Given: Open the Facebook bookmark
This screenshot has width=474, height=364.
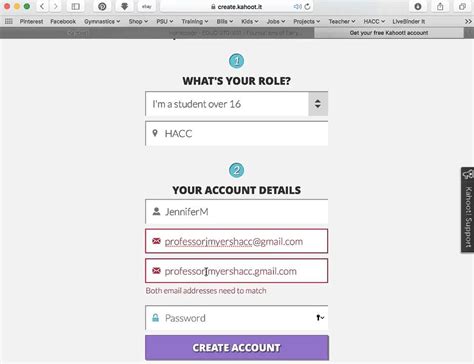Looking at the screenshot, I should (x=63, y=21).
